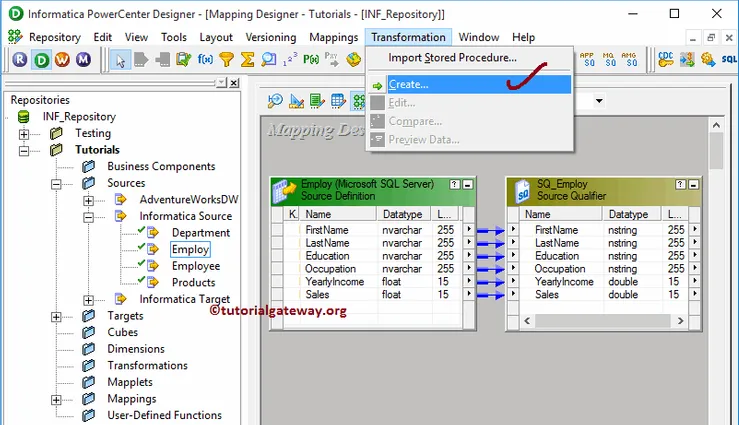This screenshot has height=425, width=739.
Task: Close the repository navigator panel
Action: point(234,83)
